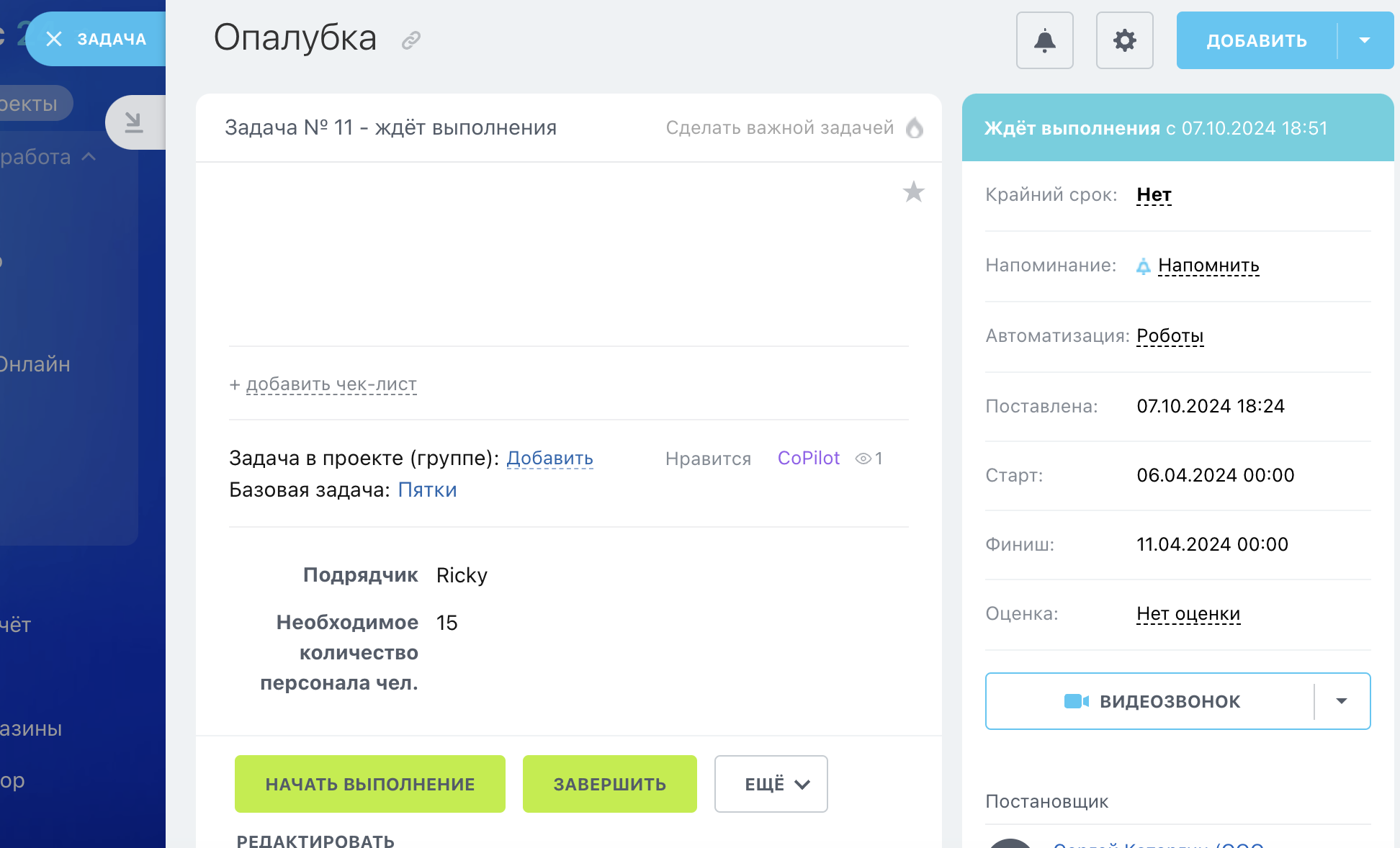Open the notifications bell icon
This screenshot has height=848, width=1400.
tap(1044, 40)
